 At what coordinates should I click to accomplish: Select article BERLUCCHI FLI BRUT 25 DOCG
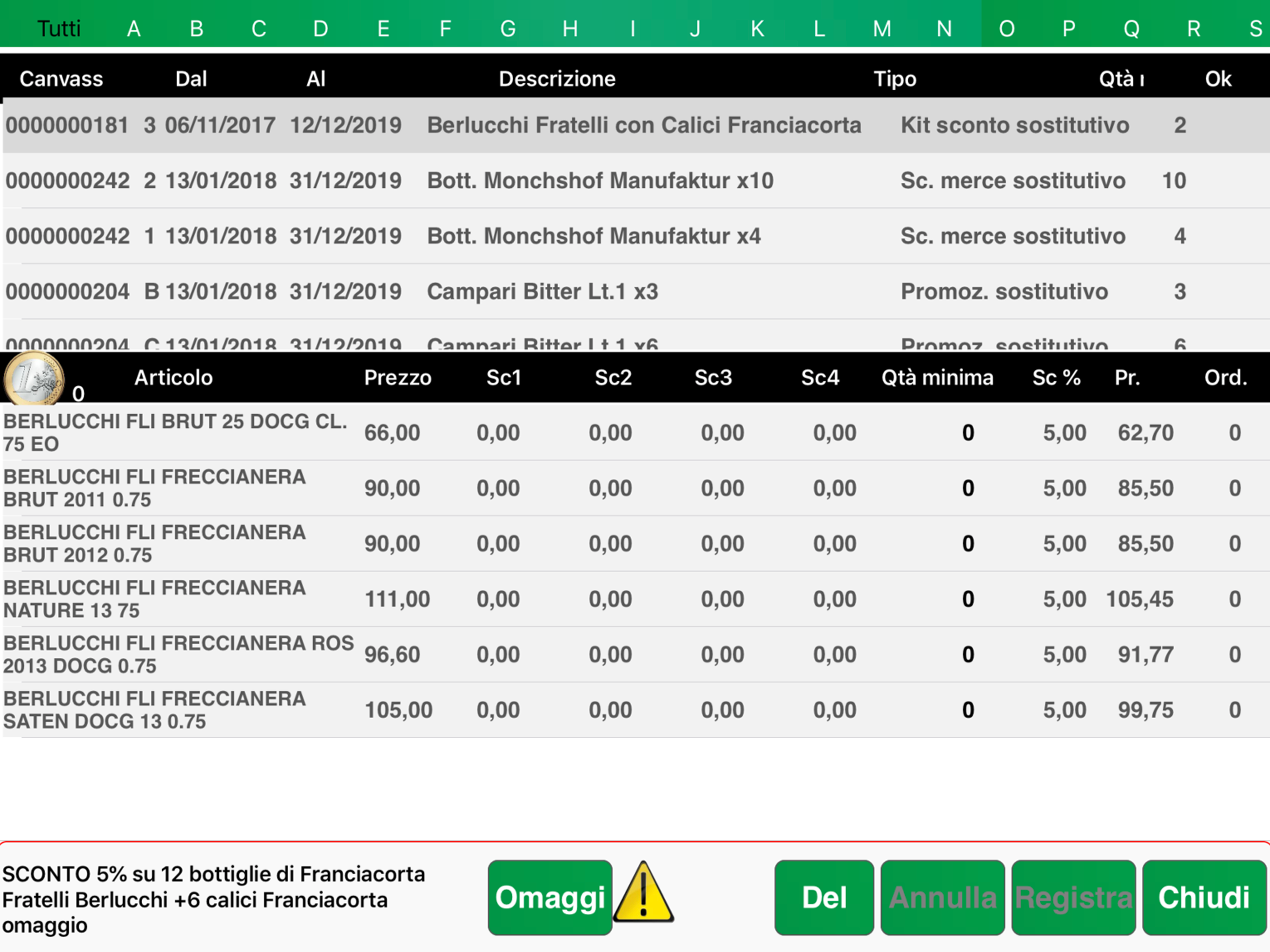[635, 432]
